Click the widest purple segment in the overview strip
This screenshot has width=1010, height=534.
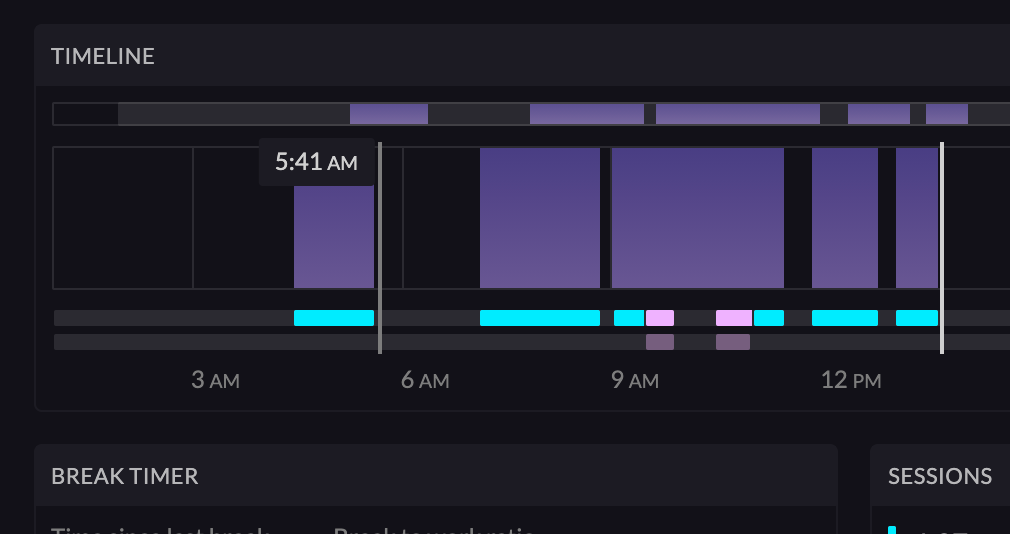(738, 114)
